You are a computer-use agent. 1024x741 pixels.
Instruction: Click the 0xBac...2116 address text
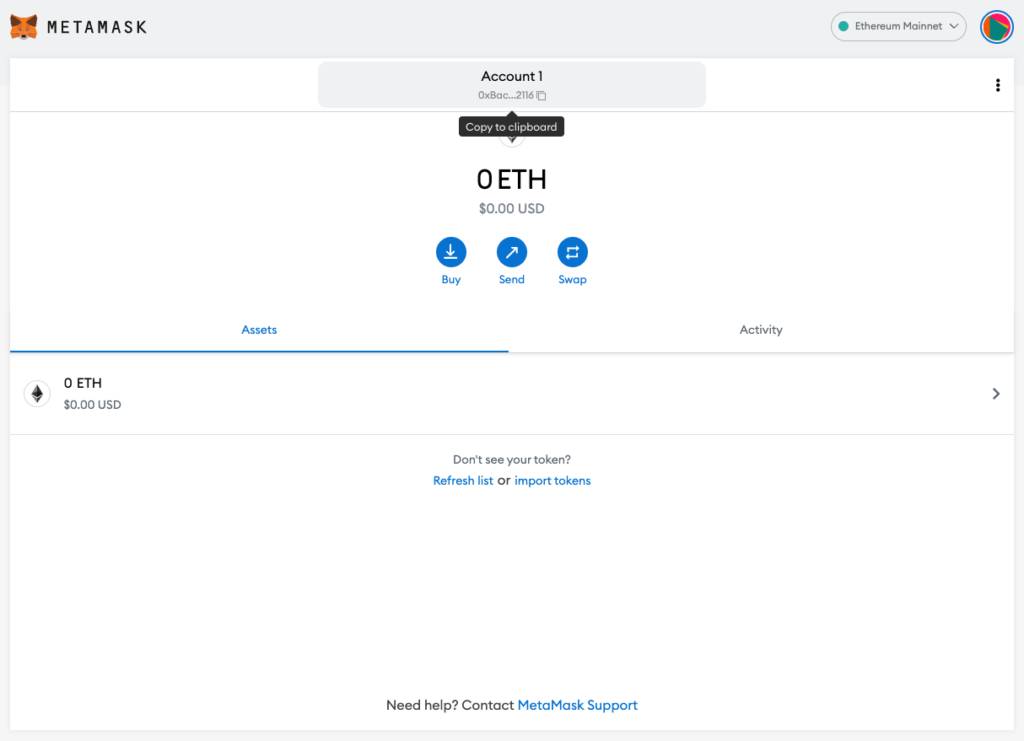click(505, 95)
